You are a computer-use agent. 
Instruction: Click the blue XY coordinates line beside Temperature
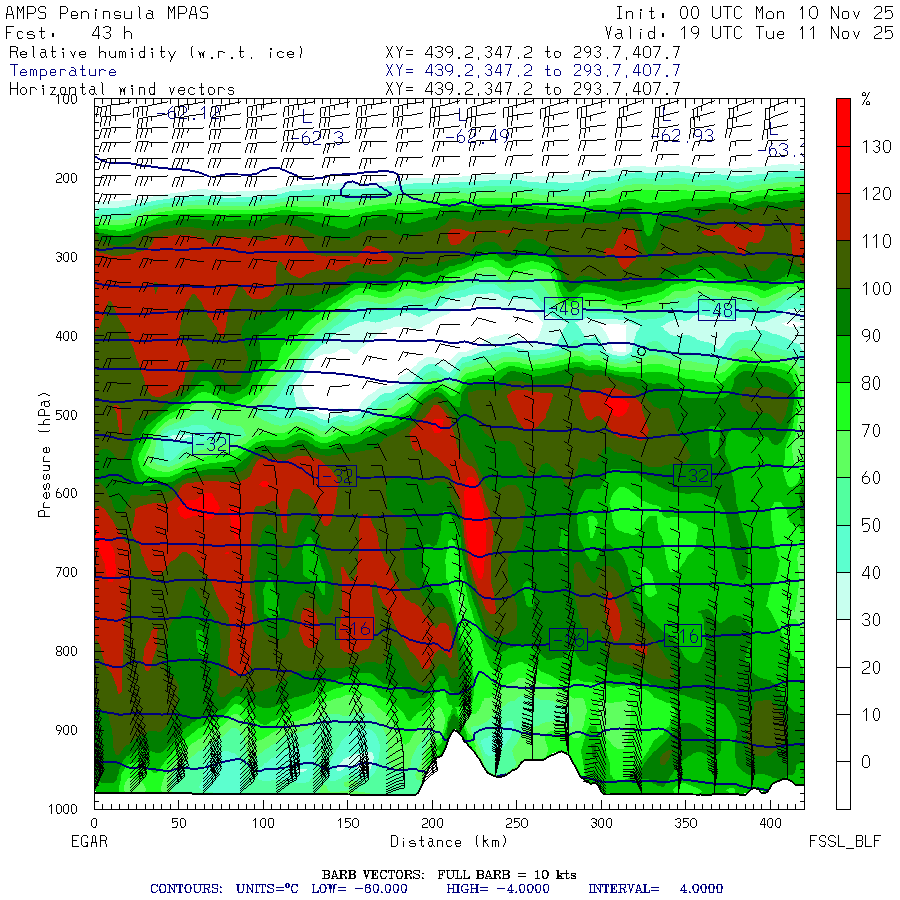(x=533, y=71)
